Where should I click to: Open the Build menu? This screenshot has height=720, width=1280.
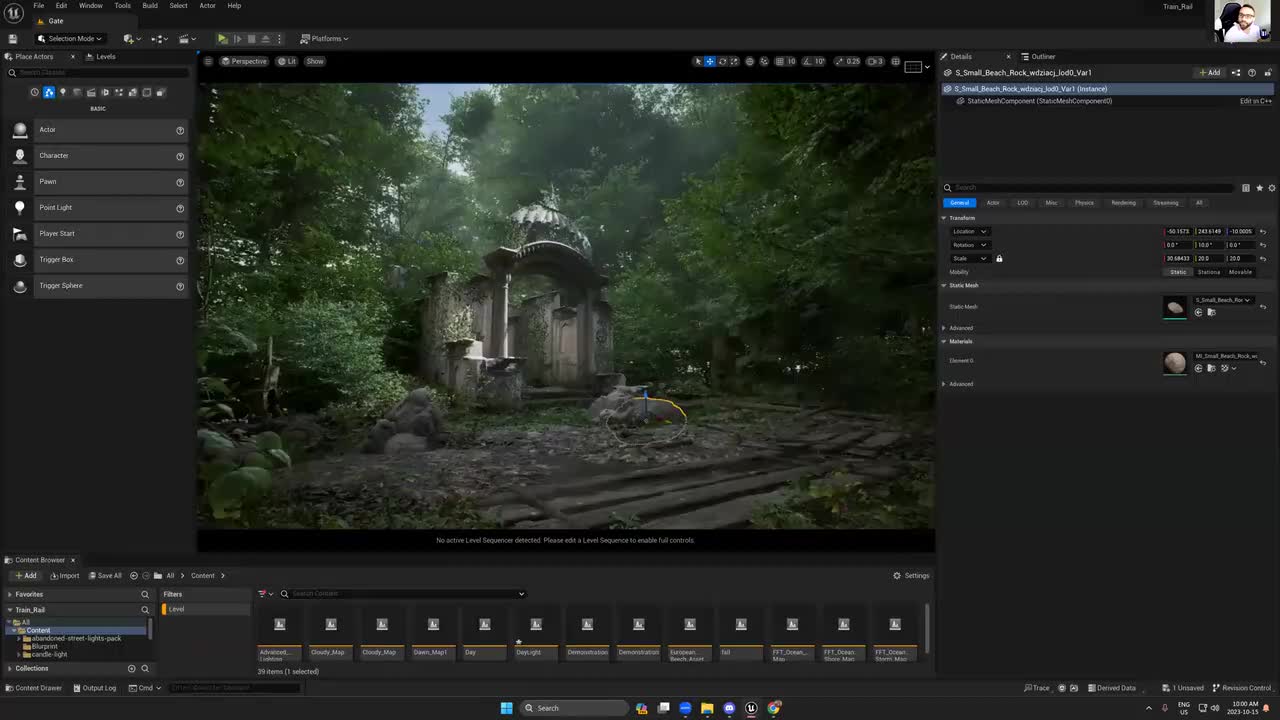click(x=150, y=6)
